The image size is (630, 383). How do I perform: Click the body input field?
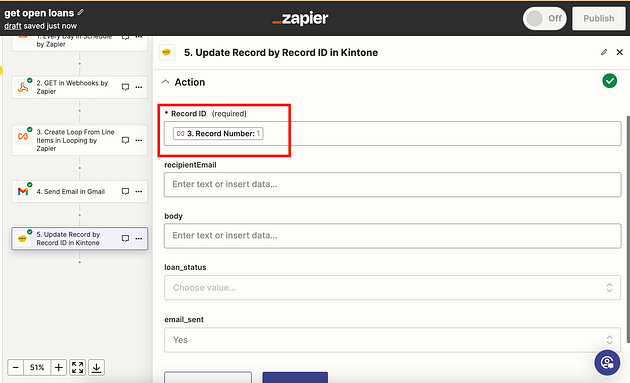(392, 236)
